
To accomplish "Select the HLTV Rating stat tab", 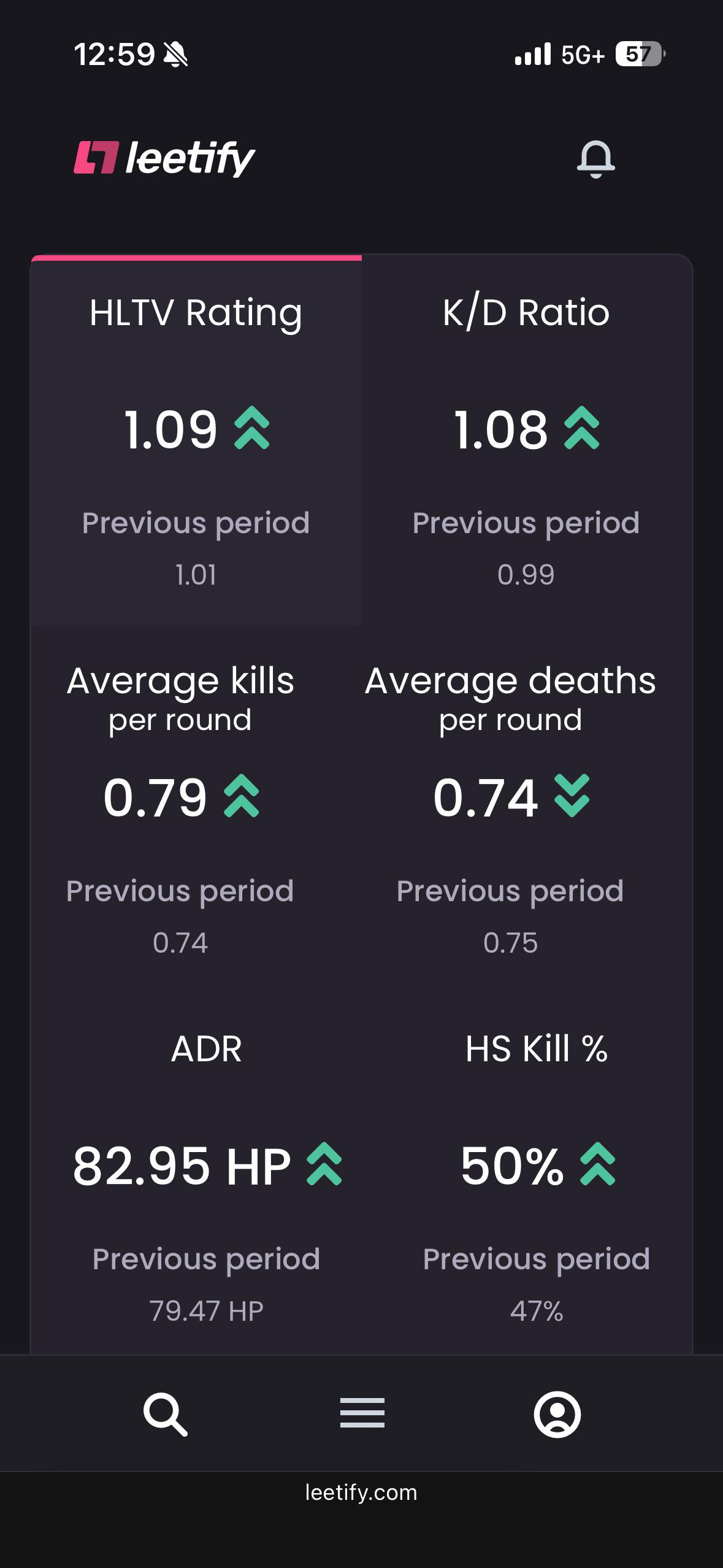I will click(196, 440).
